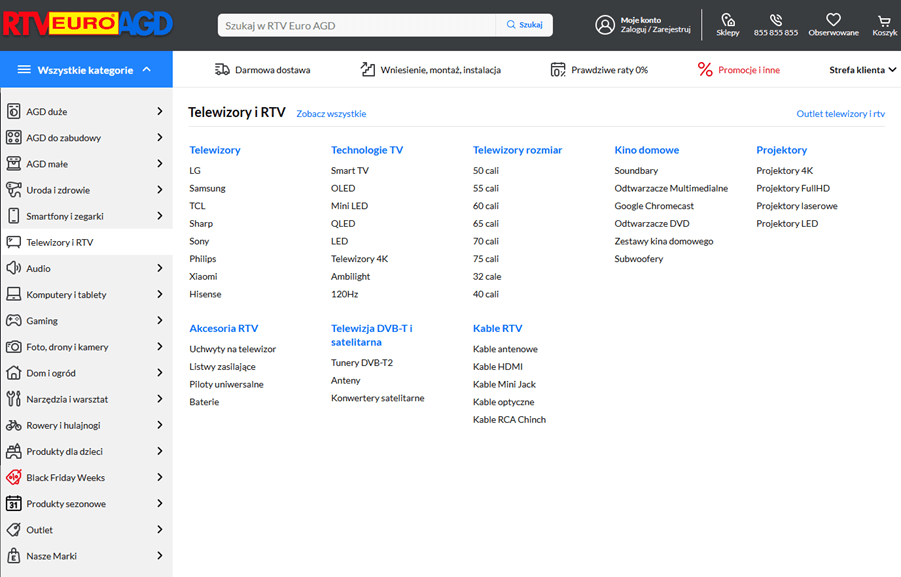This screenshot has height=577, width=901.
Task: Open Black Friday Weeks category
Action: (65, 478)
